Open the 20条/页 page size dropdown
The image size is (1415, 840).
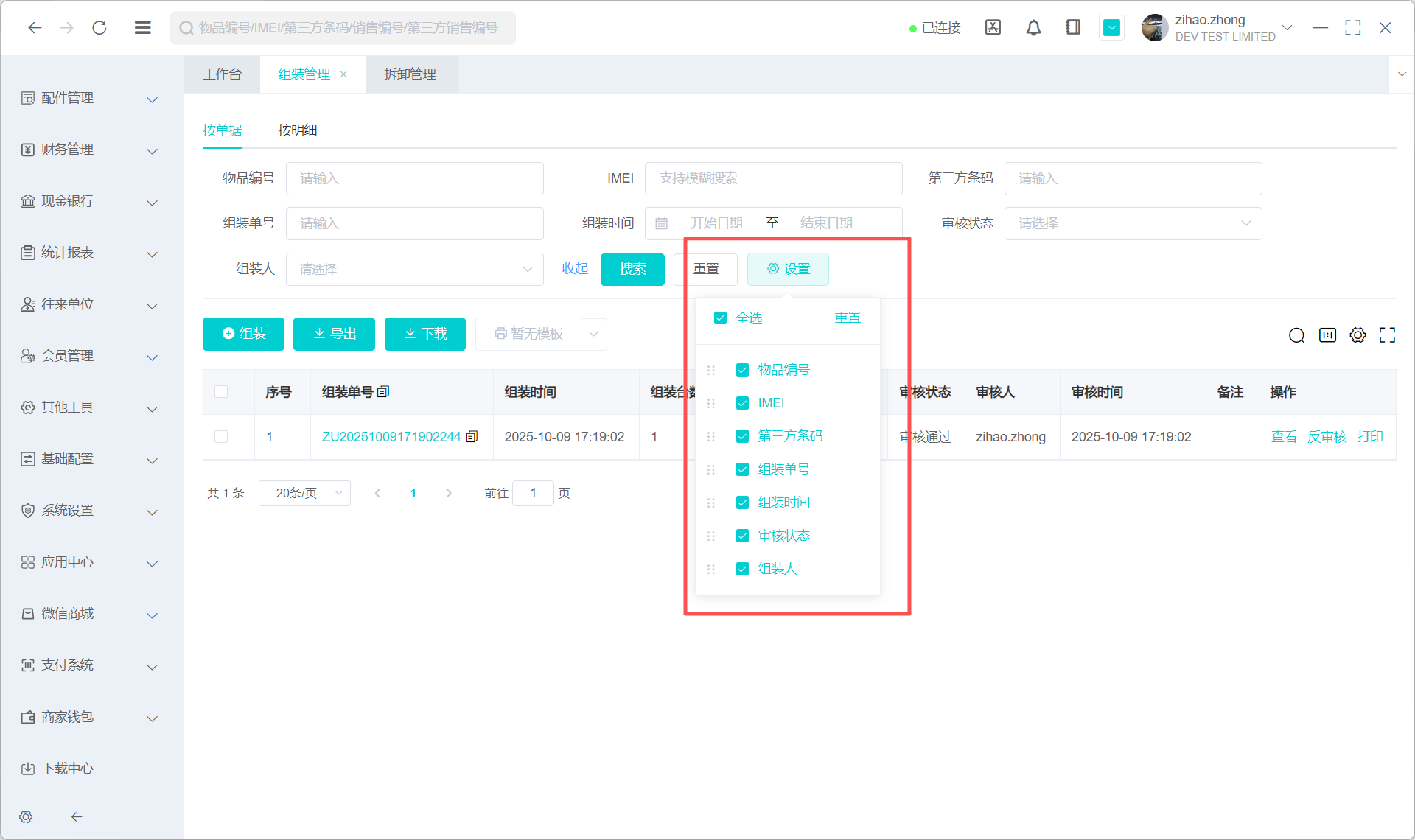[x=304, y=493]
